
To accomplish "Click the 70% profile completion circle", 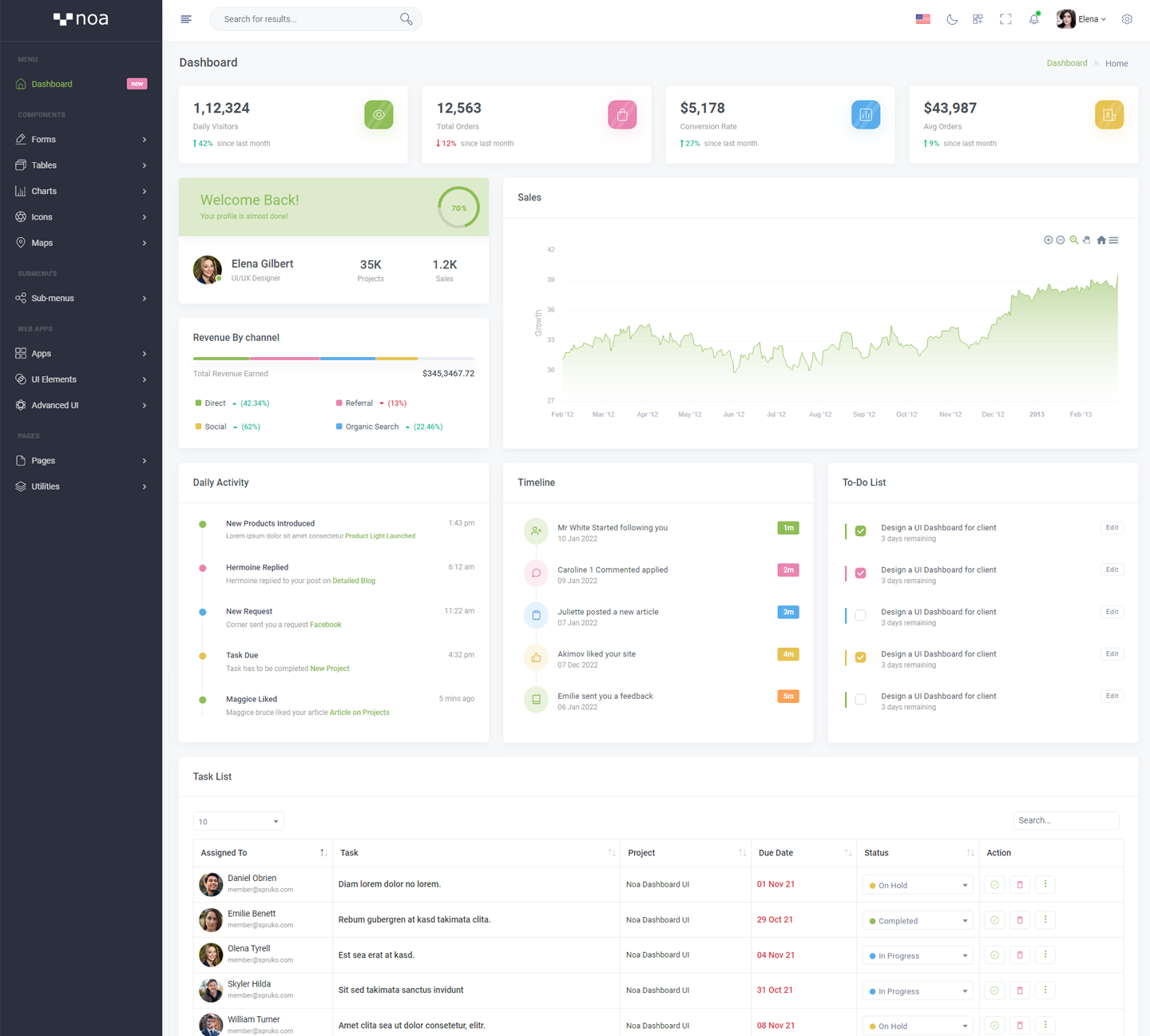I will click(458, 208).
